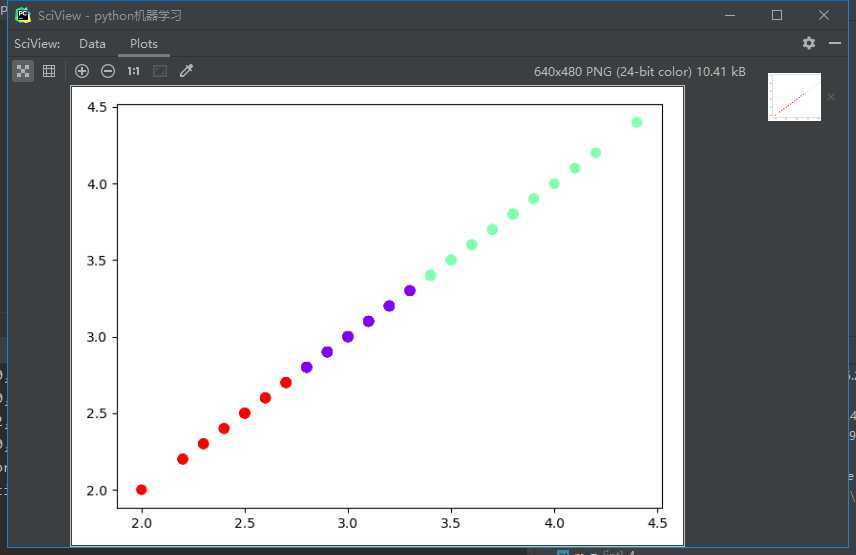Click the x-axis label 3.5

point(450,523)
